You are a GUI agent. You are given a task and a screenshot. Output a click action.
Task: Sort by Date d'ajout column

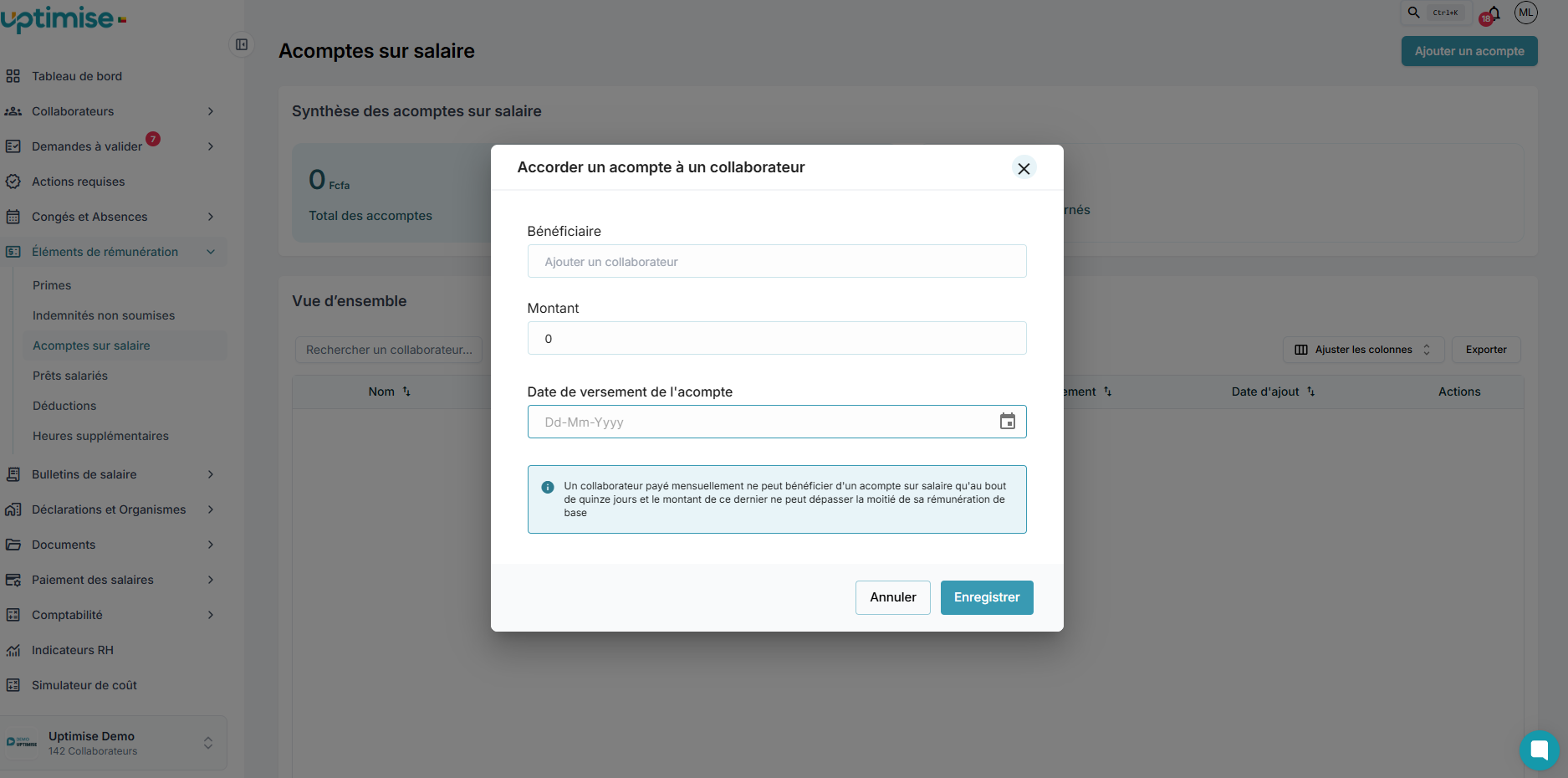click(1310, 392)
